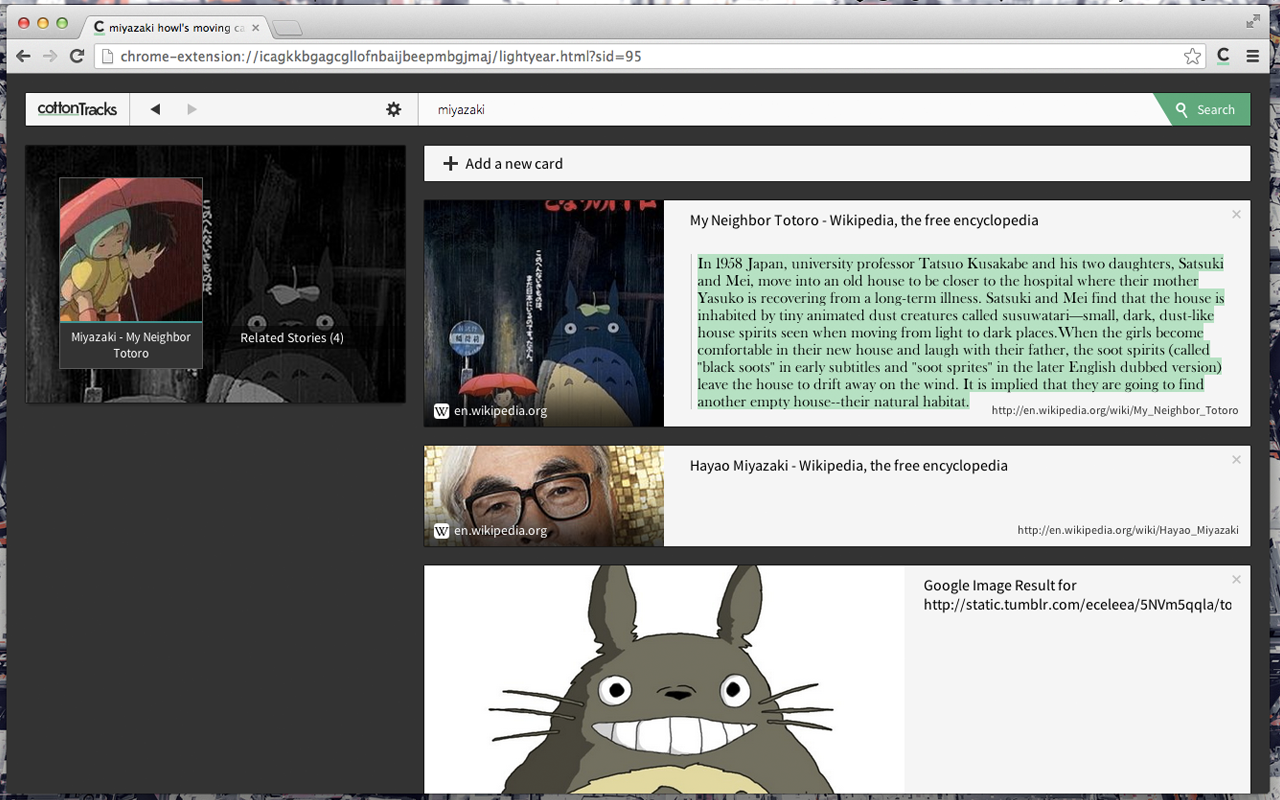Add a new card

coord(837,163)
